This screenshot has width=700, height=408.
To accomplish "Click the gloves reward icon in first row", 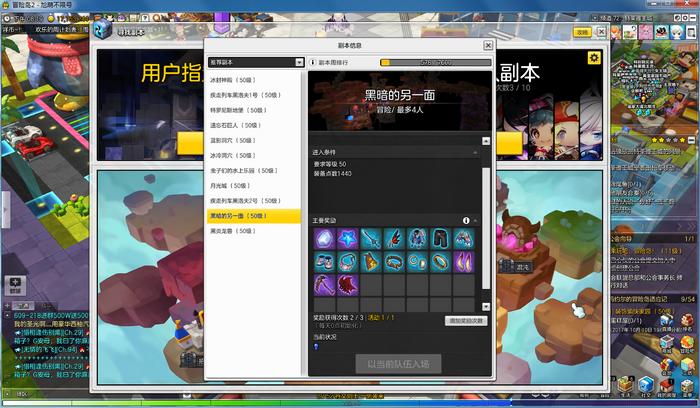I will point(464,239).
